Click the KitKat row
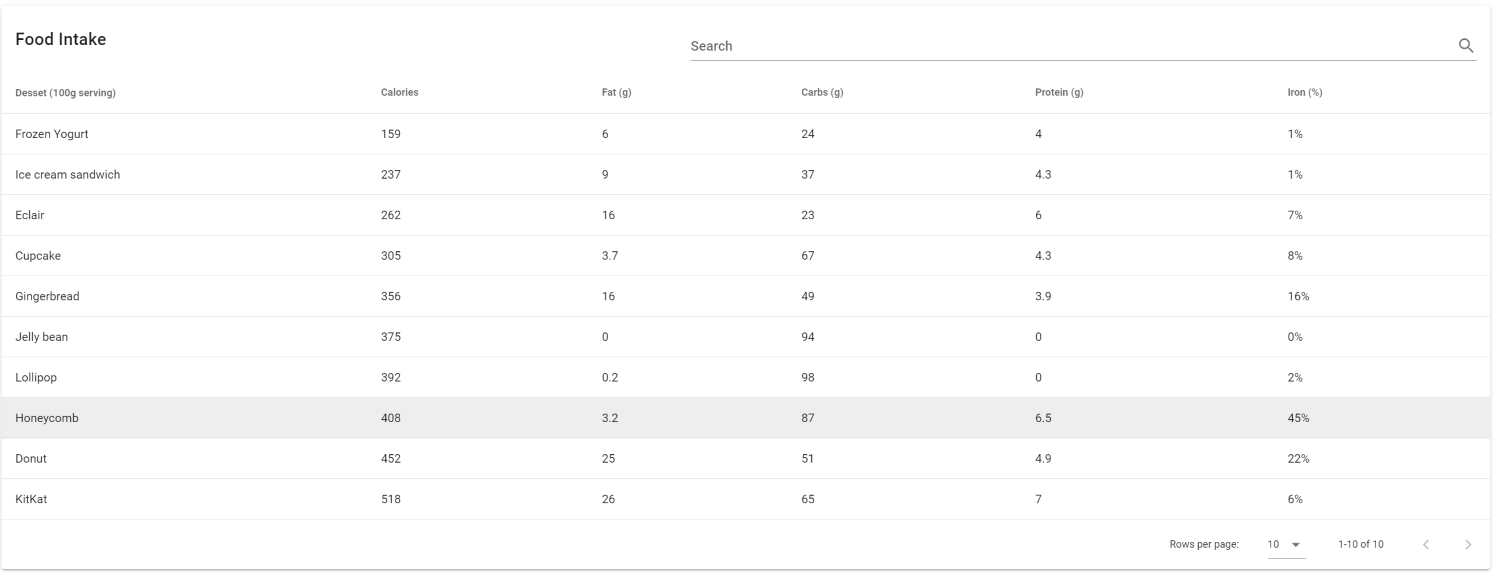 pyautogui.click(x=31, y=500)
